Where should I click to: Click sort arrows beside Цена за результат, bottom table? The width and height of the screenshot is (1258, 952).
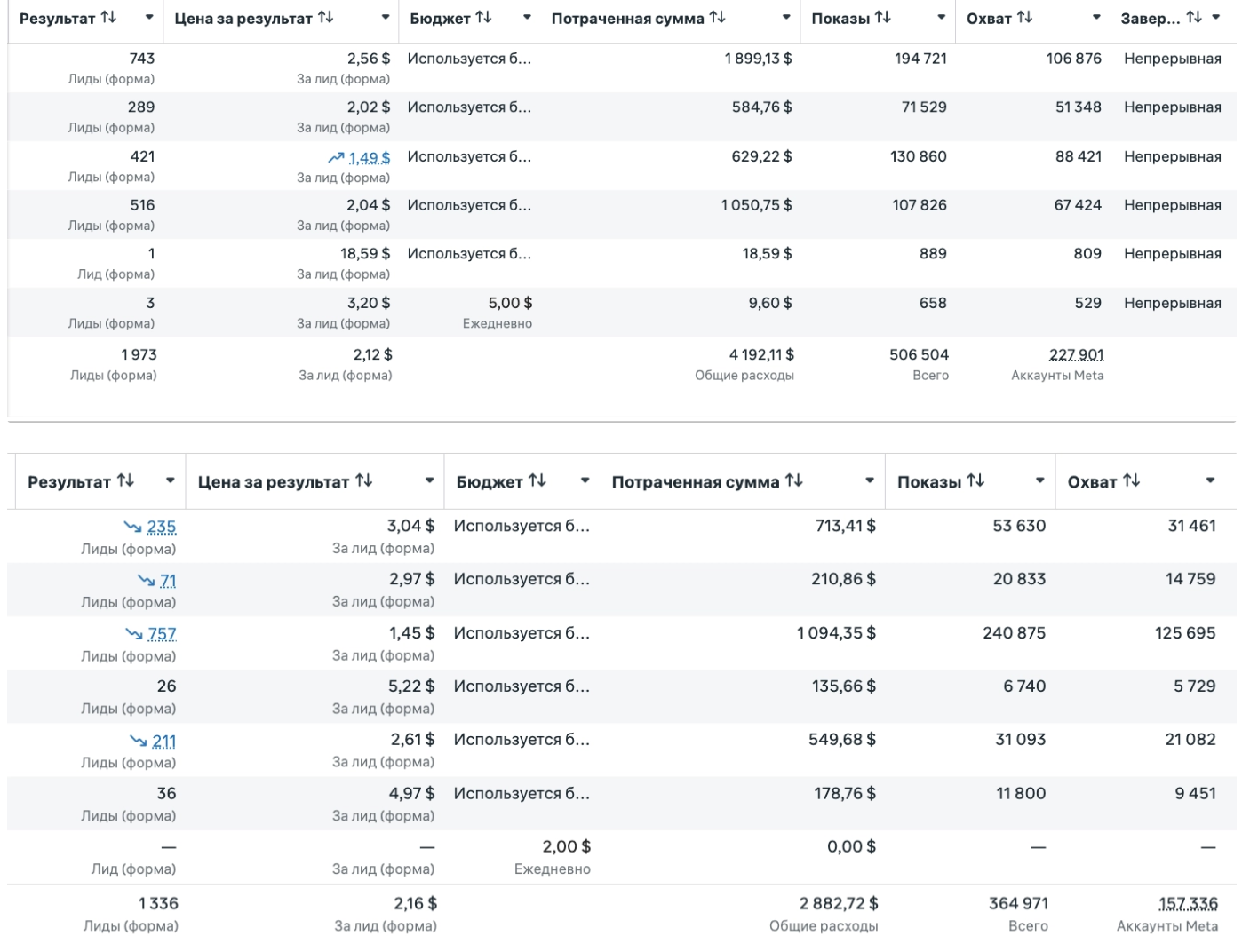pos(363,480)
